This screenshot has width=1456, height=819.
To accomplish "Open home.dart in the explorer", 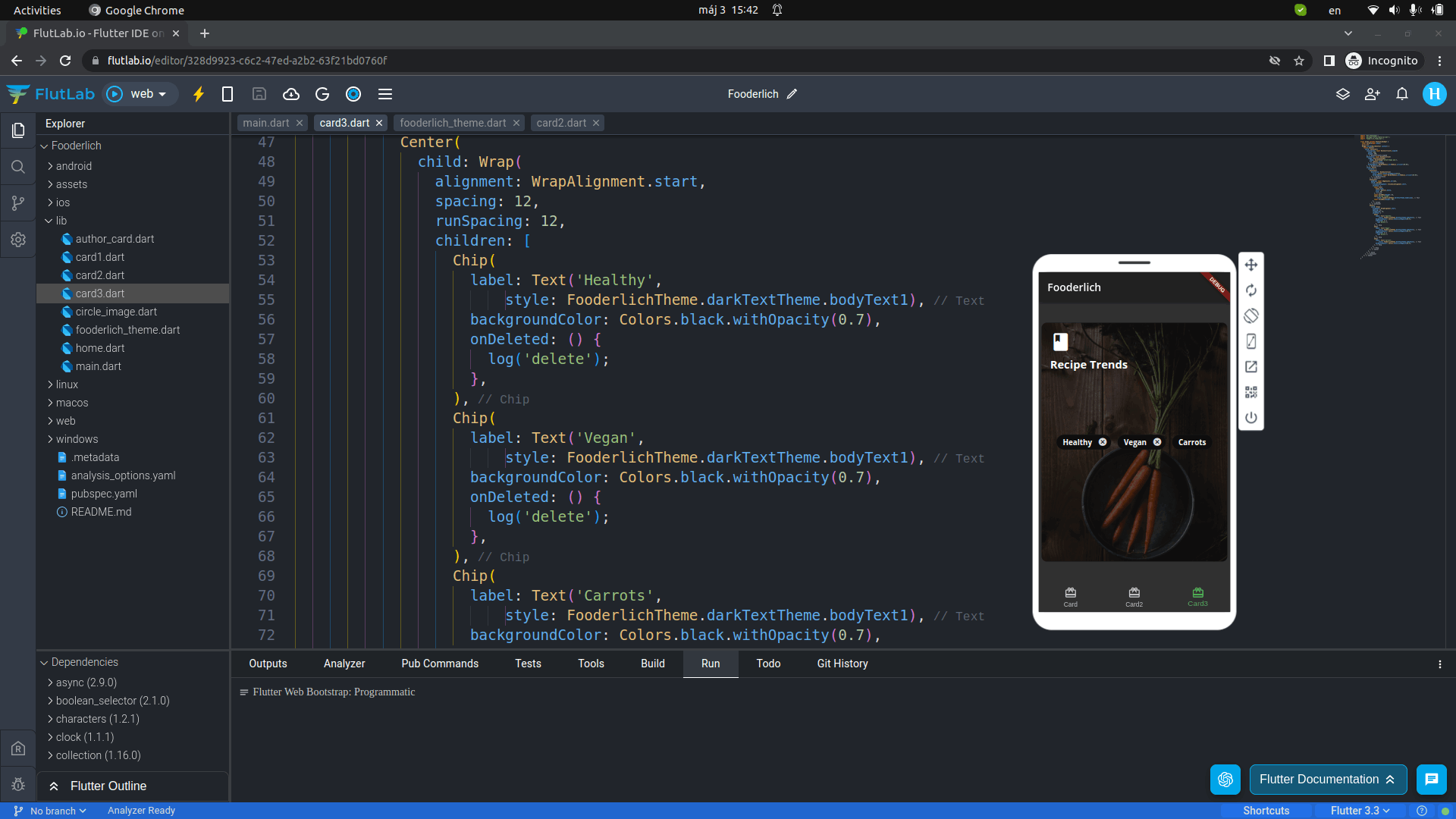I will (x=100, y=348).
